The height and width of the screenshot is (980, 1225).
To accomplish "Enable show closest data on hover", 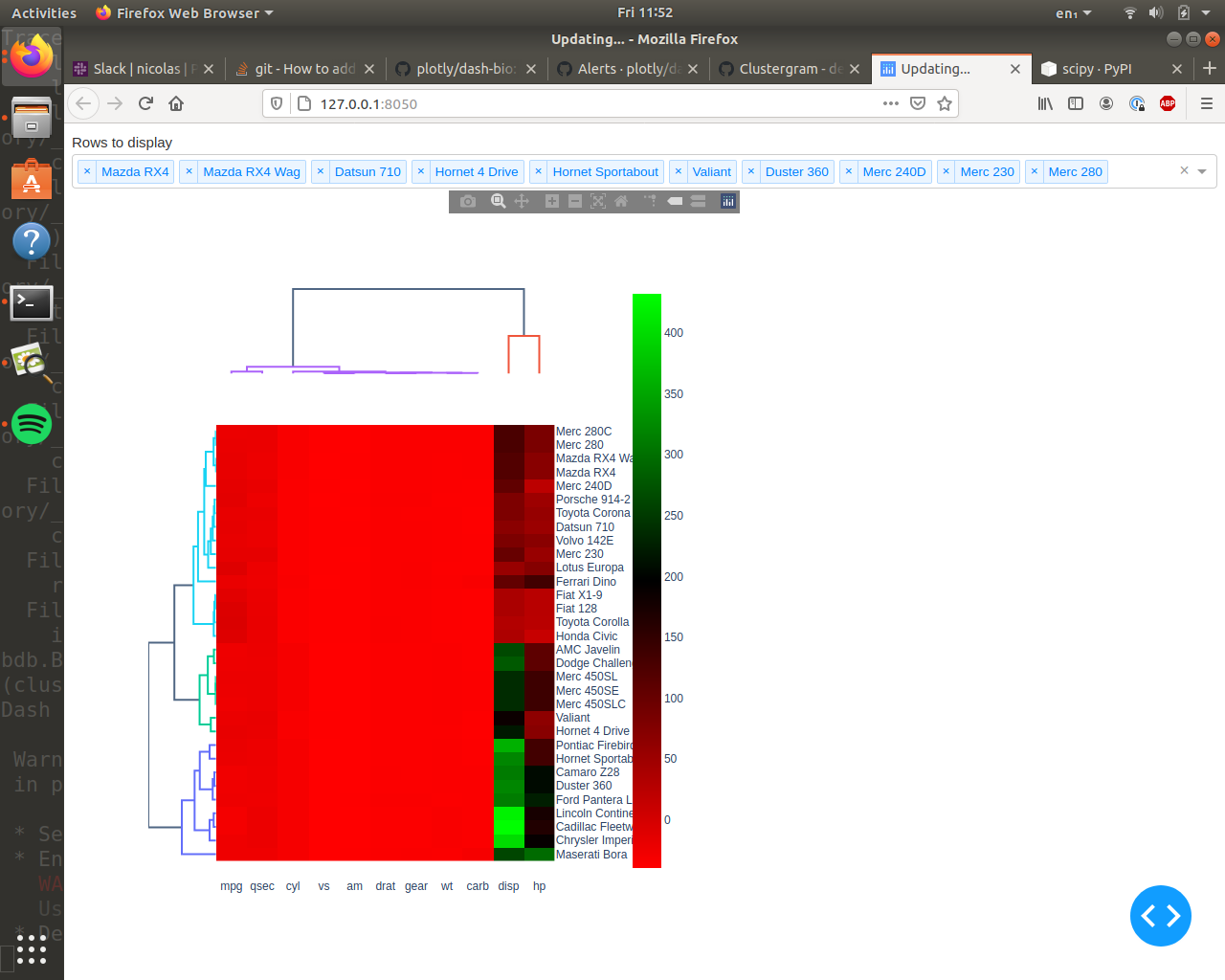I will (676, 201).
